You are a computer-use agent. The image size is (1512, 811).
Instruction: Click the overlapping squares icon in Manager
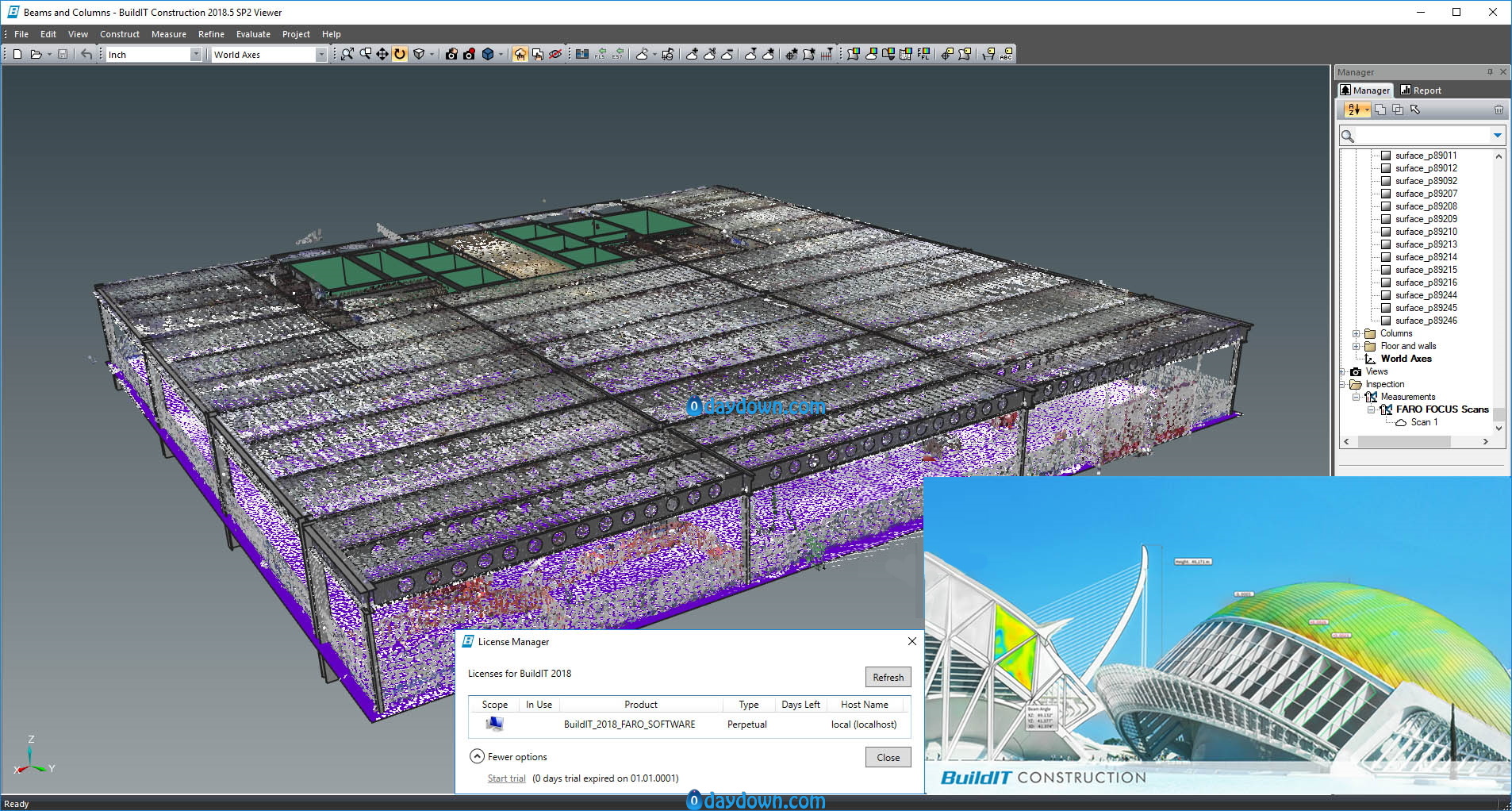pos(1398,110)
